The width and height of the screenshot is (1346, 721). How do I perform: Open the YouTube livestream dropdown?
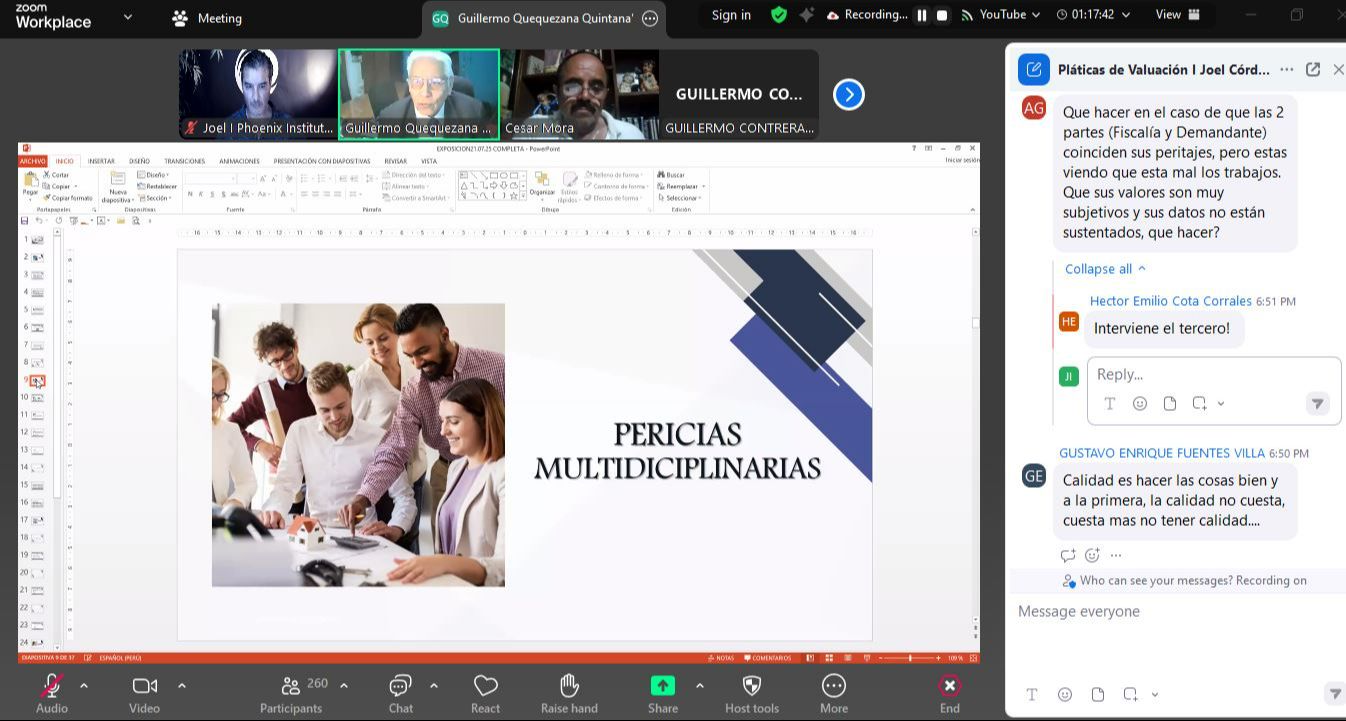click(x=1000, y=15)
